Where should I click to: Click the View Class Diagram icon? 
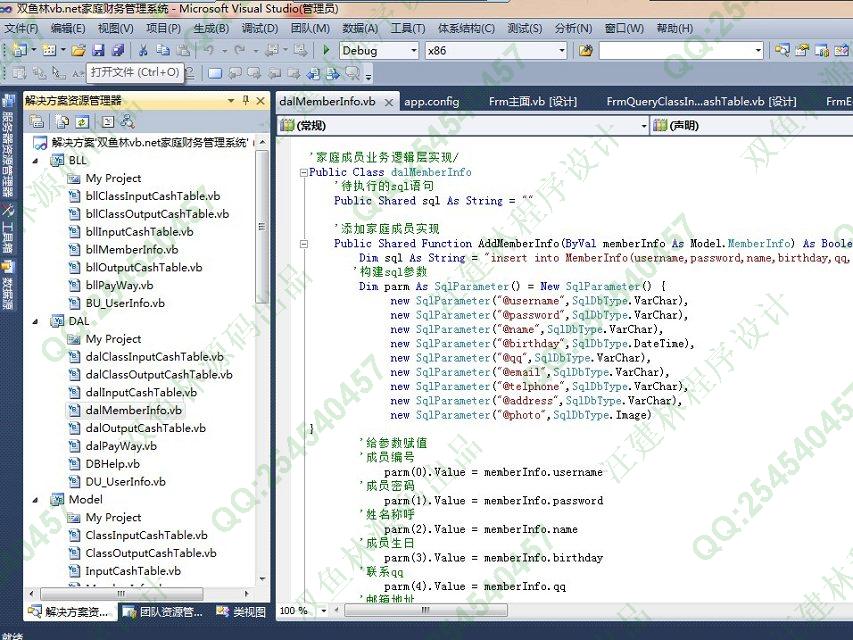(x=127, y=121)
